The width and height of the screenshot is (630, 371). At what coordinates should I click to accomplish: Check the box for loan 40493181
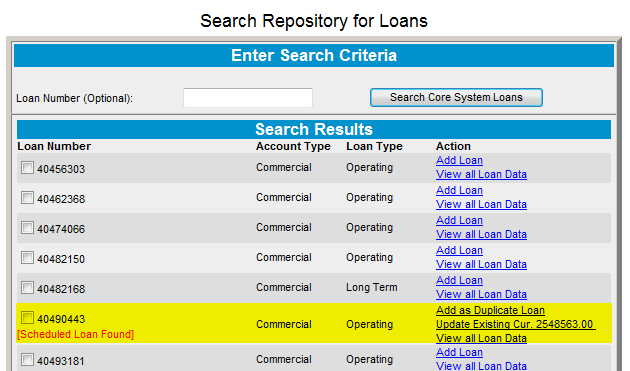pos(27,359)
